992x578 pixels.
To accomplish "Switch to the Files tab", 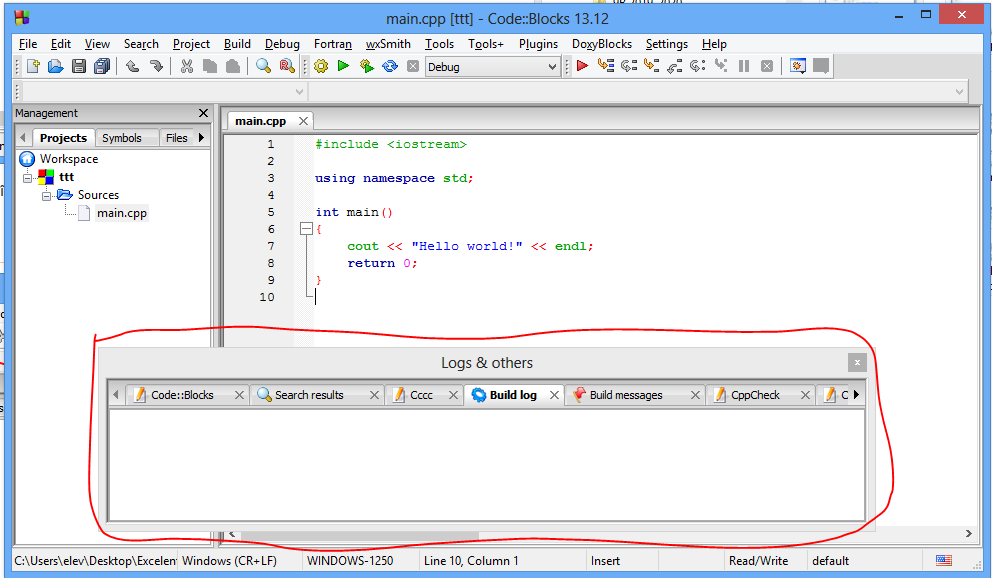I will (177, 138).
